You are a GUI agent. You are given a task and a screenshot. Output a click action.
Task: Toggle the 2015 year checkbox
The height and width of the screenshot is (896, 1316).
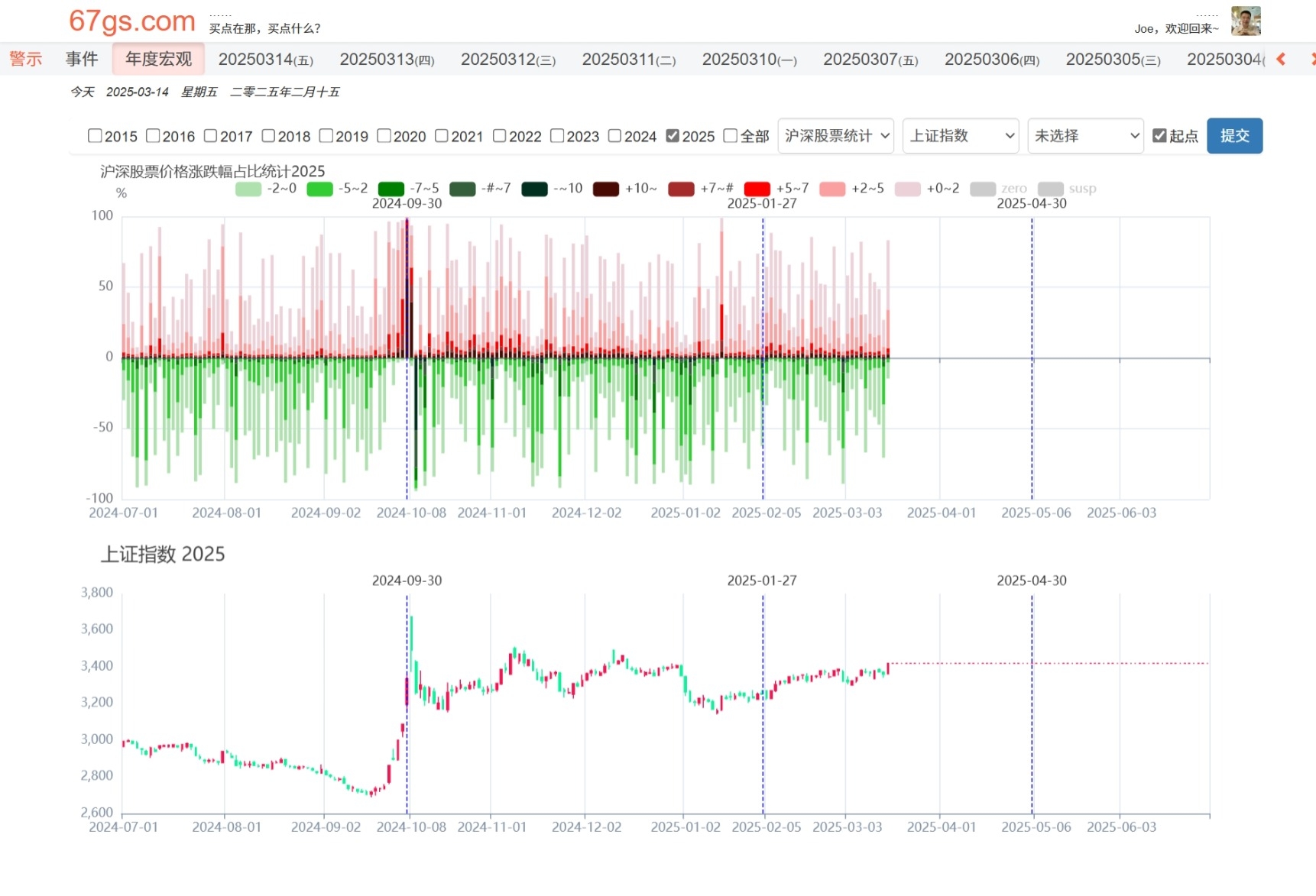(x=95, y=136)
